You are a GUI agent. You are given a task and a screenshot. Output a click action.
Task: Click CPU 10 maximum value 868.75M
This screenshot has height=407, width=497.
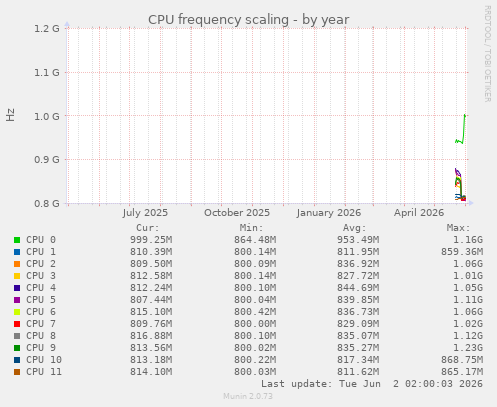[462, 360]
